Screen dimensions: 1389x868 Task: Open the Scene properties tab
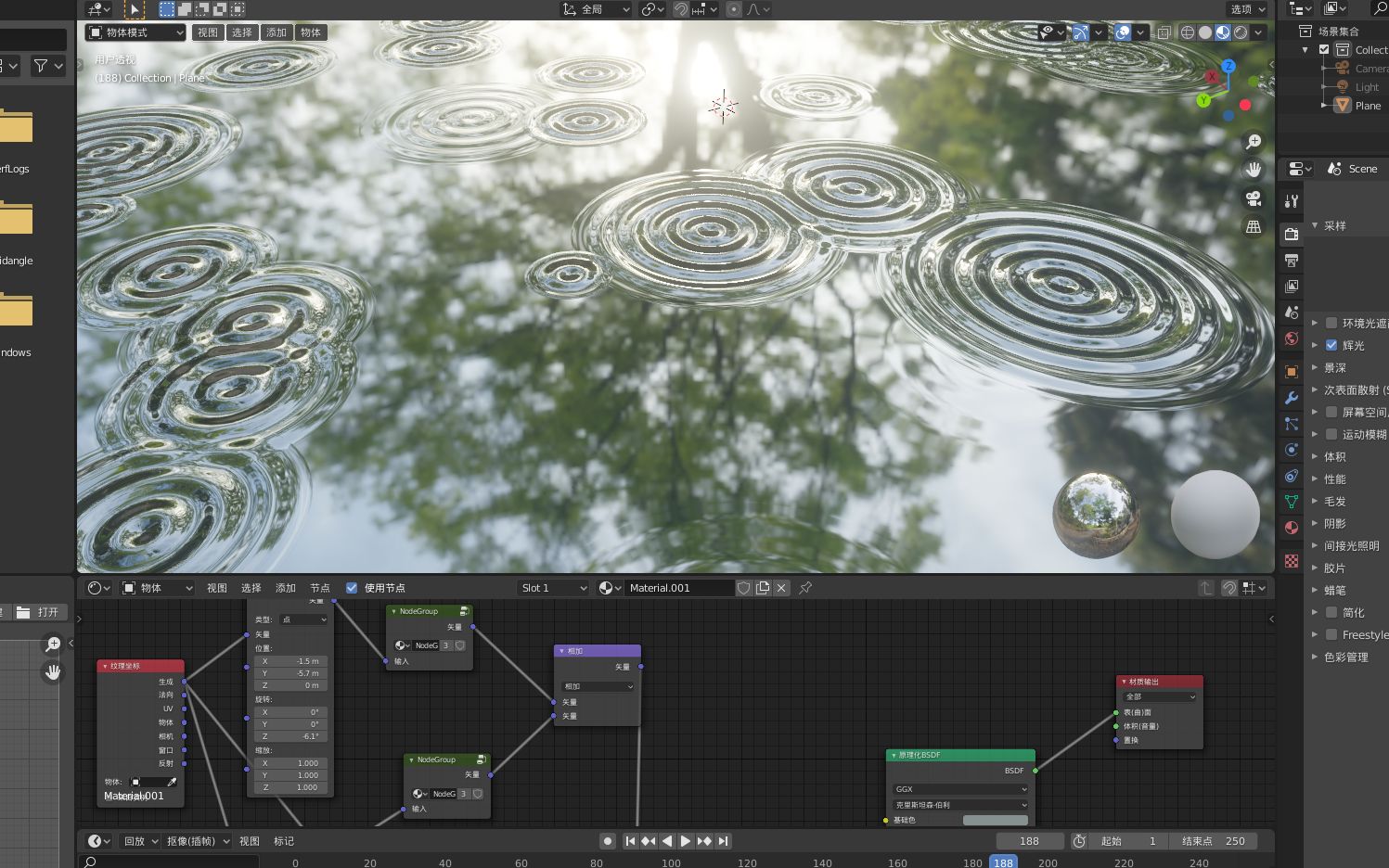pyautogui.click(x=1291, y=313)
